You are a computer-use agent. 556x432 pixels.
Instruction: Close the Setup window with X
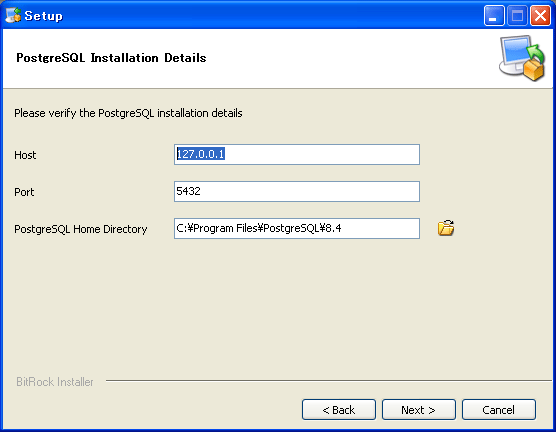click(x=540, y=16)
